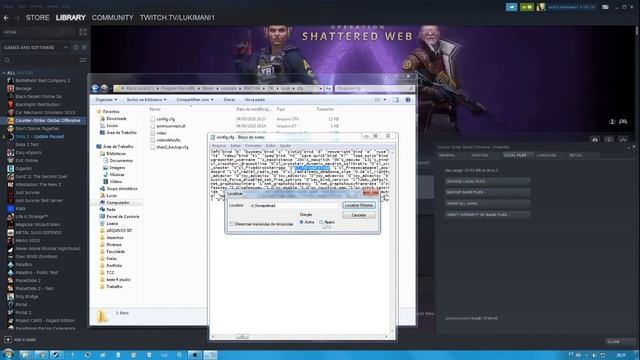
Task: Click the Notepad horizontal scrollbar thumb
Action: click(242, 336)
